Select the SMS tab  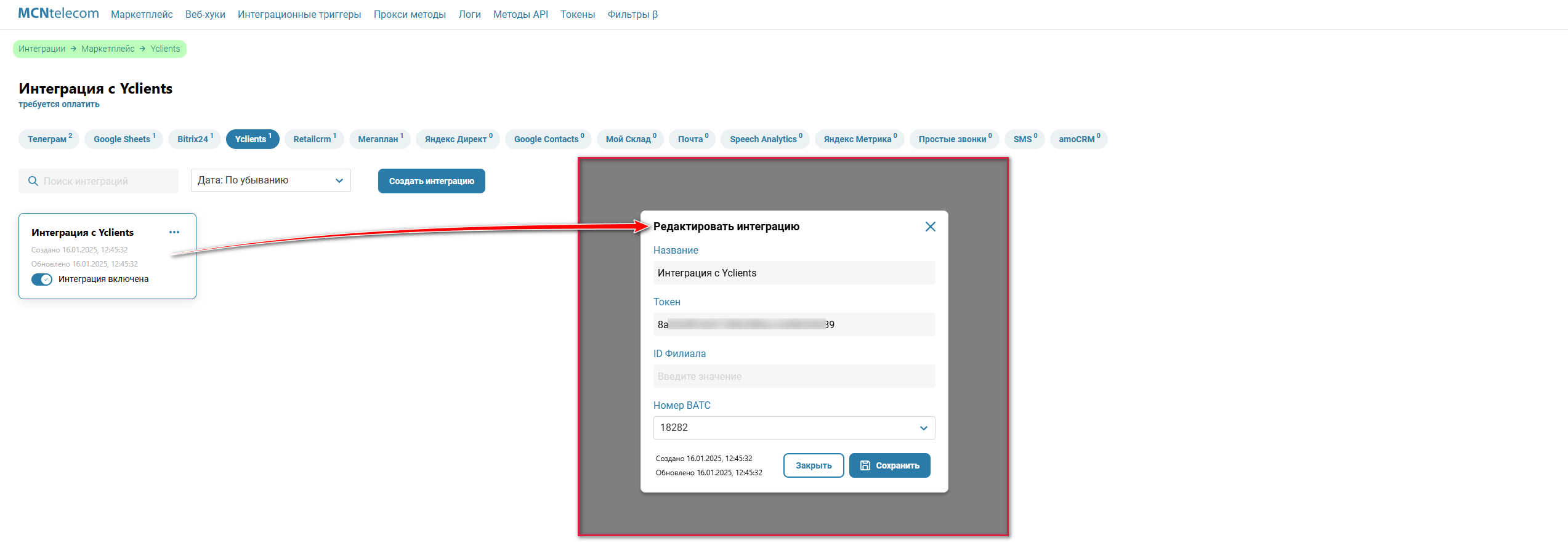(x=1024, y=139)
